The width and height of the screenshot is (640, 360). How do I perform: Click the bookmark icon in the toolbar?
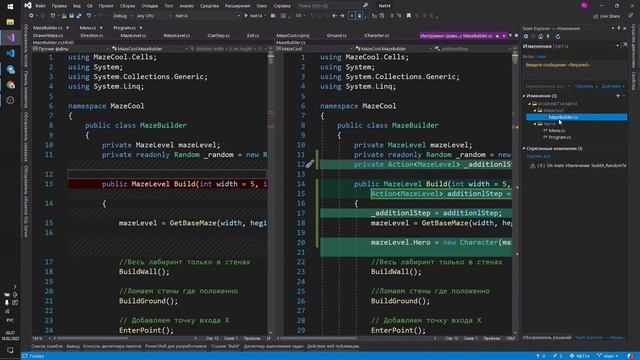point(409,16)
